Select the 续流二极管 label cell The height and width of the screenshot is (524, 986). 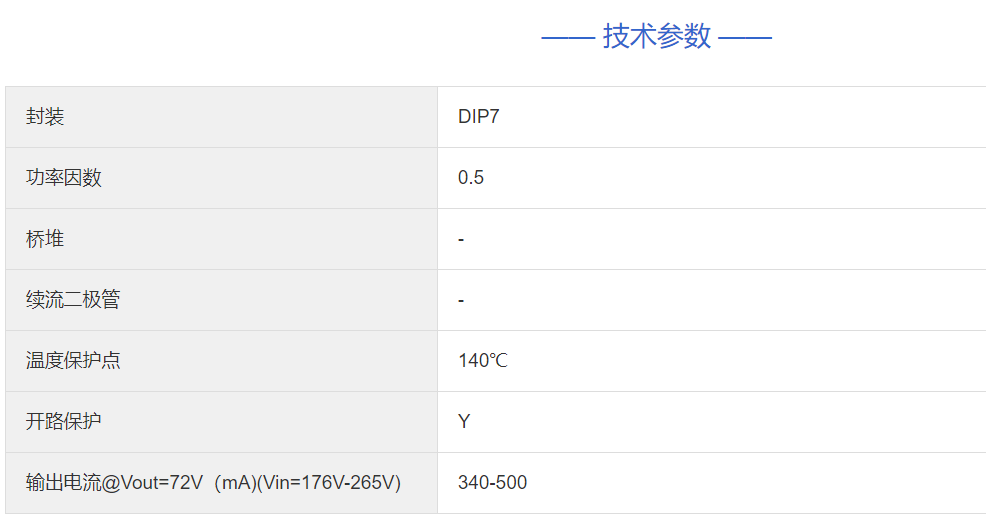coord(73,300)
